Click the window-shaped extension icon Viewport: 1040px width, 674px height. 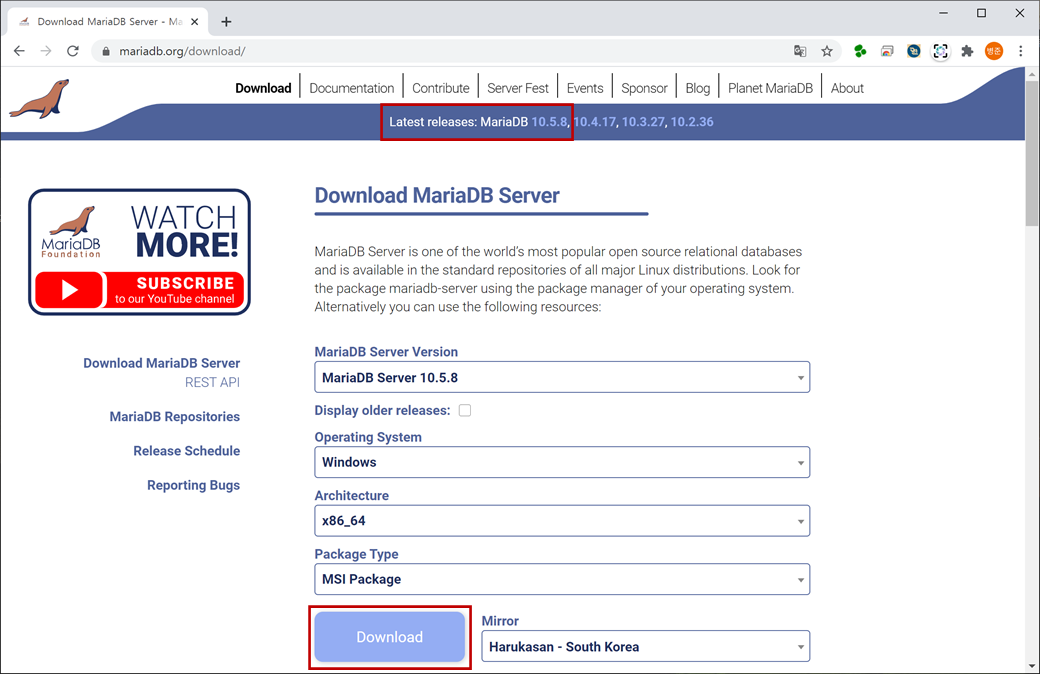(x=887, y=51)
